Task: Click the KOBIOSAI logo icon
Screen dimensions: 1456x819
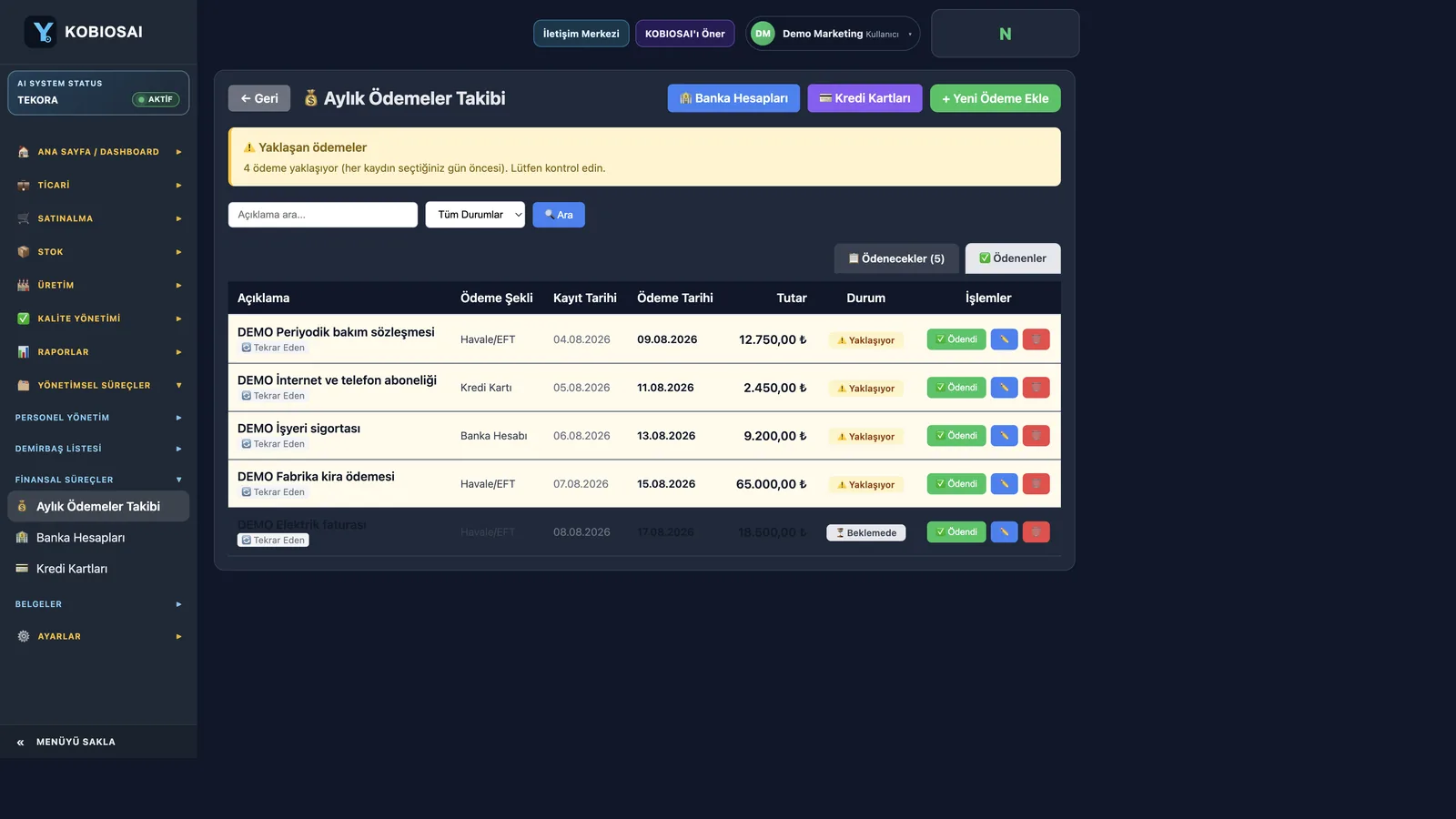Action: click(x=41, y=32)
